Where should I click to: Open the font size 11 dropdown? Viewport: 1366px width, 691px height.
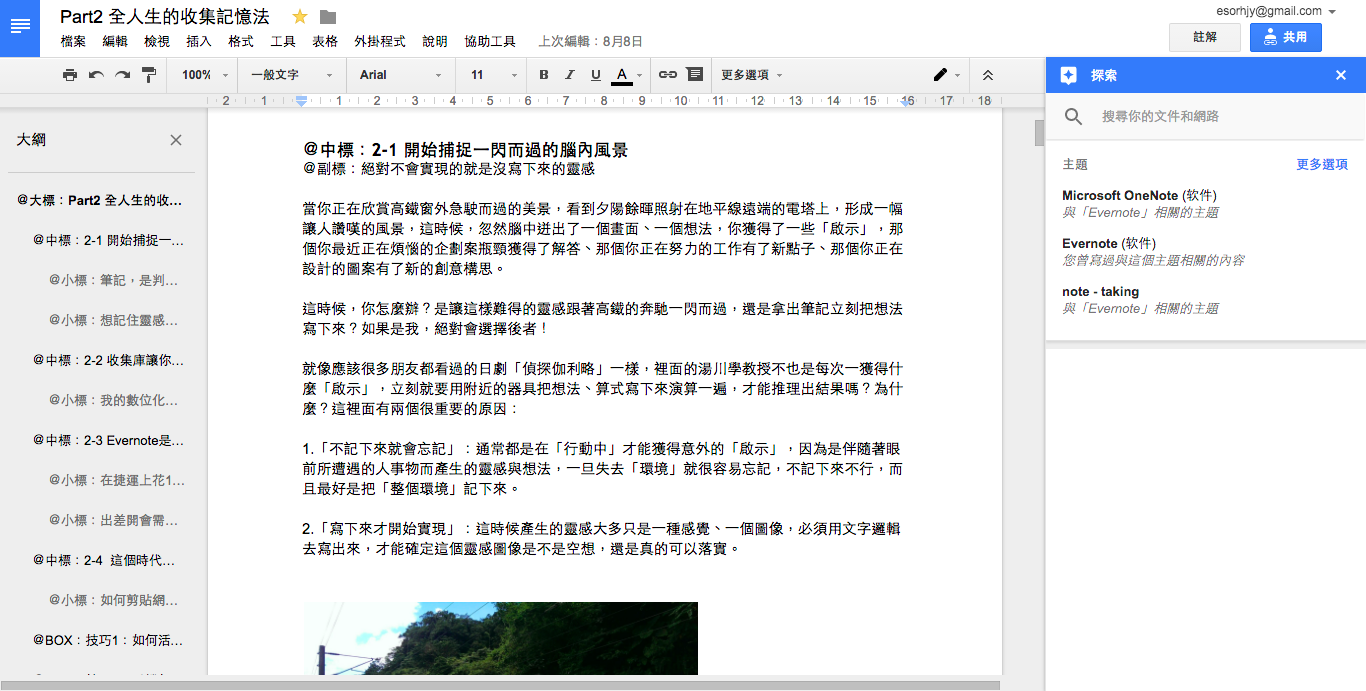click(493, 75)
